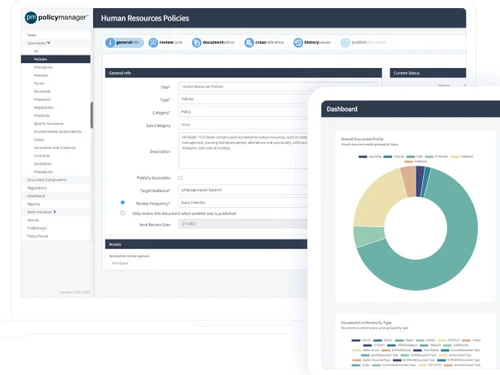Click the publish document icon
This screenshot has width=500, height=375.
(x=345, y=42)
